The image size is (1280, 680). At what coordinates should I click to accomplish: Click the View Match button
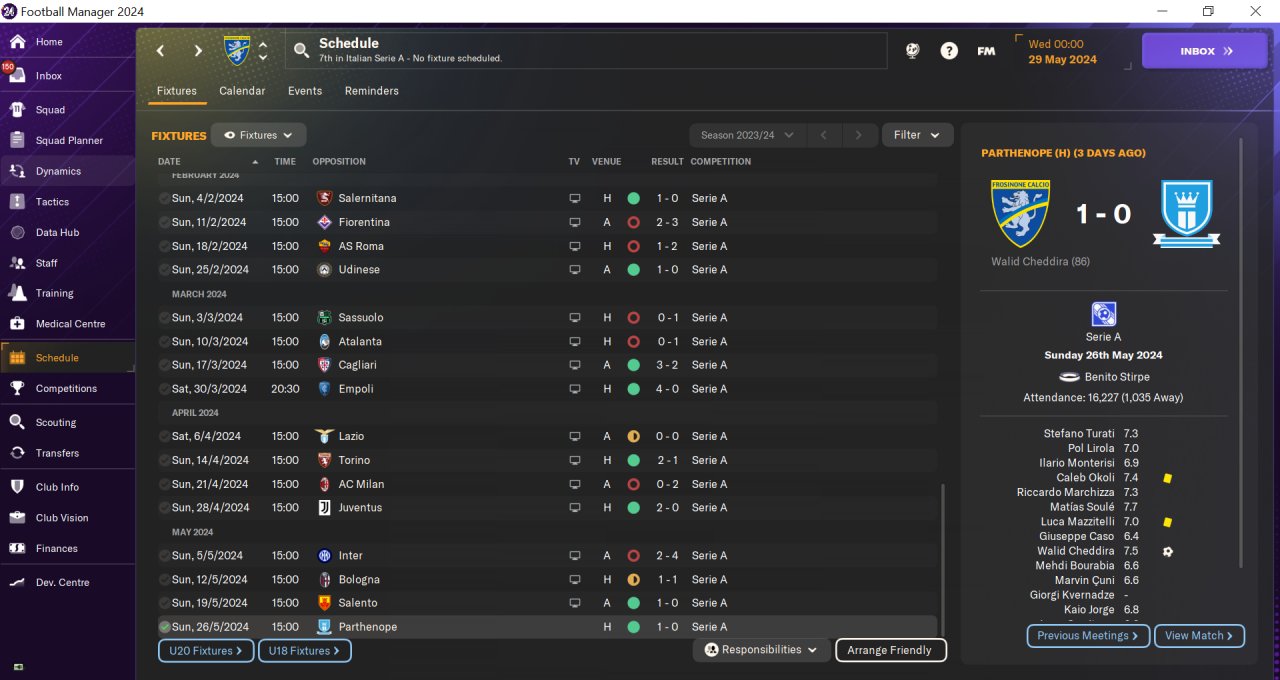[x=1199, y=636]
